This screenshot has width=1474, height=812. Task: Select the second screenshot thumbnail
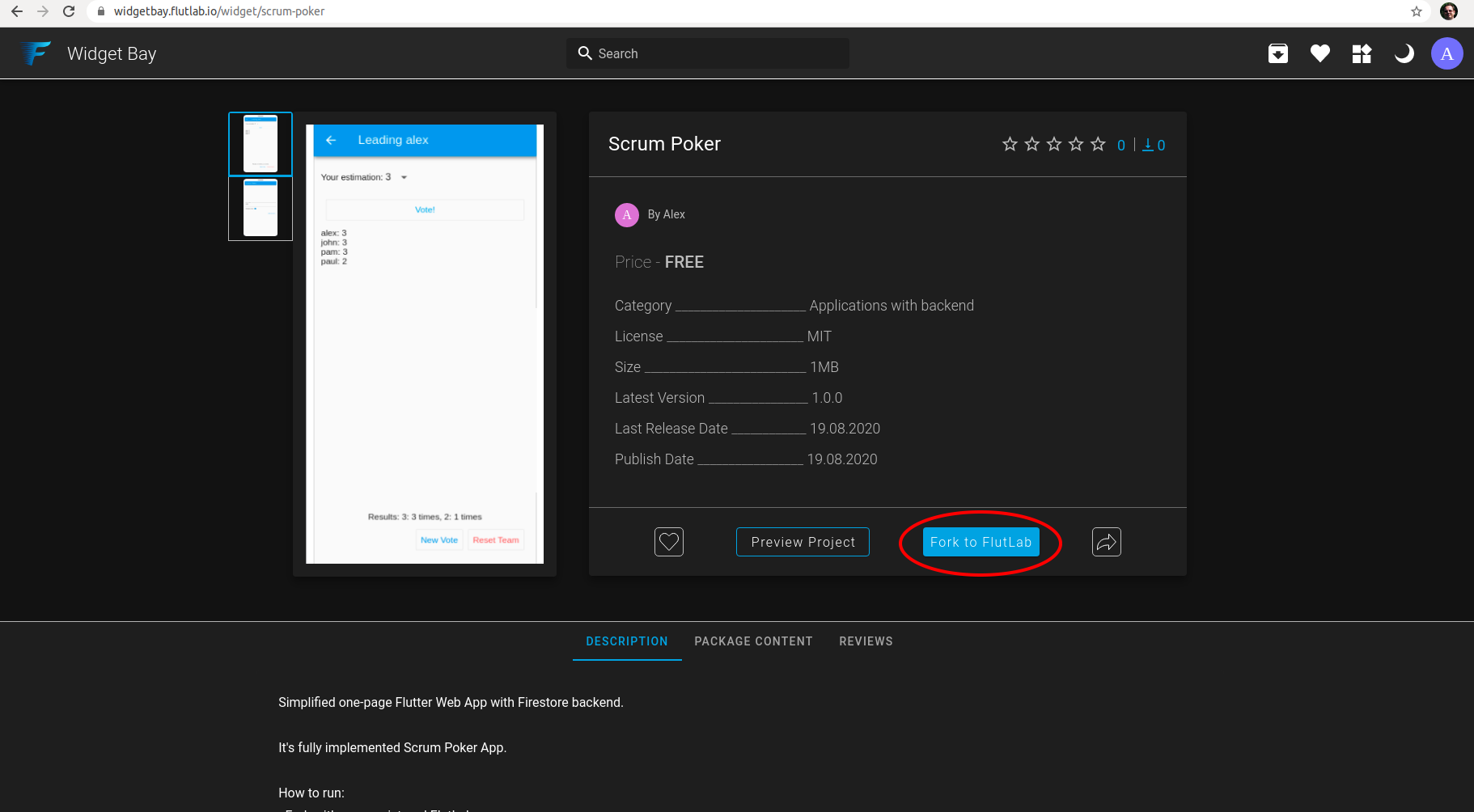[x=260, y=209]
